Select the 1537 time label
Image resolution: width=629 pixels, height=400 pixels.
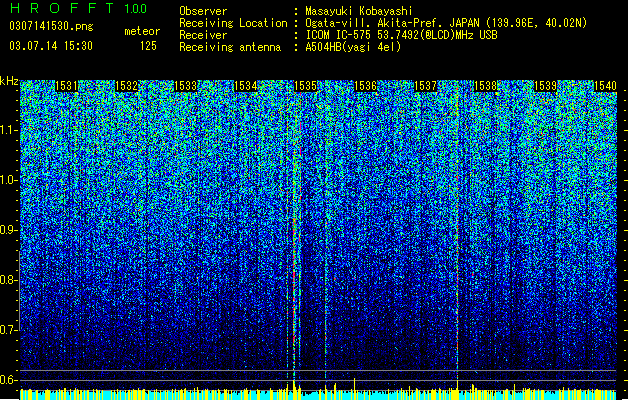[425, 86]
